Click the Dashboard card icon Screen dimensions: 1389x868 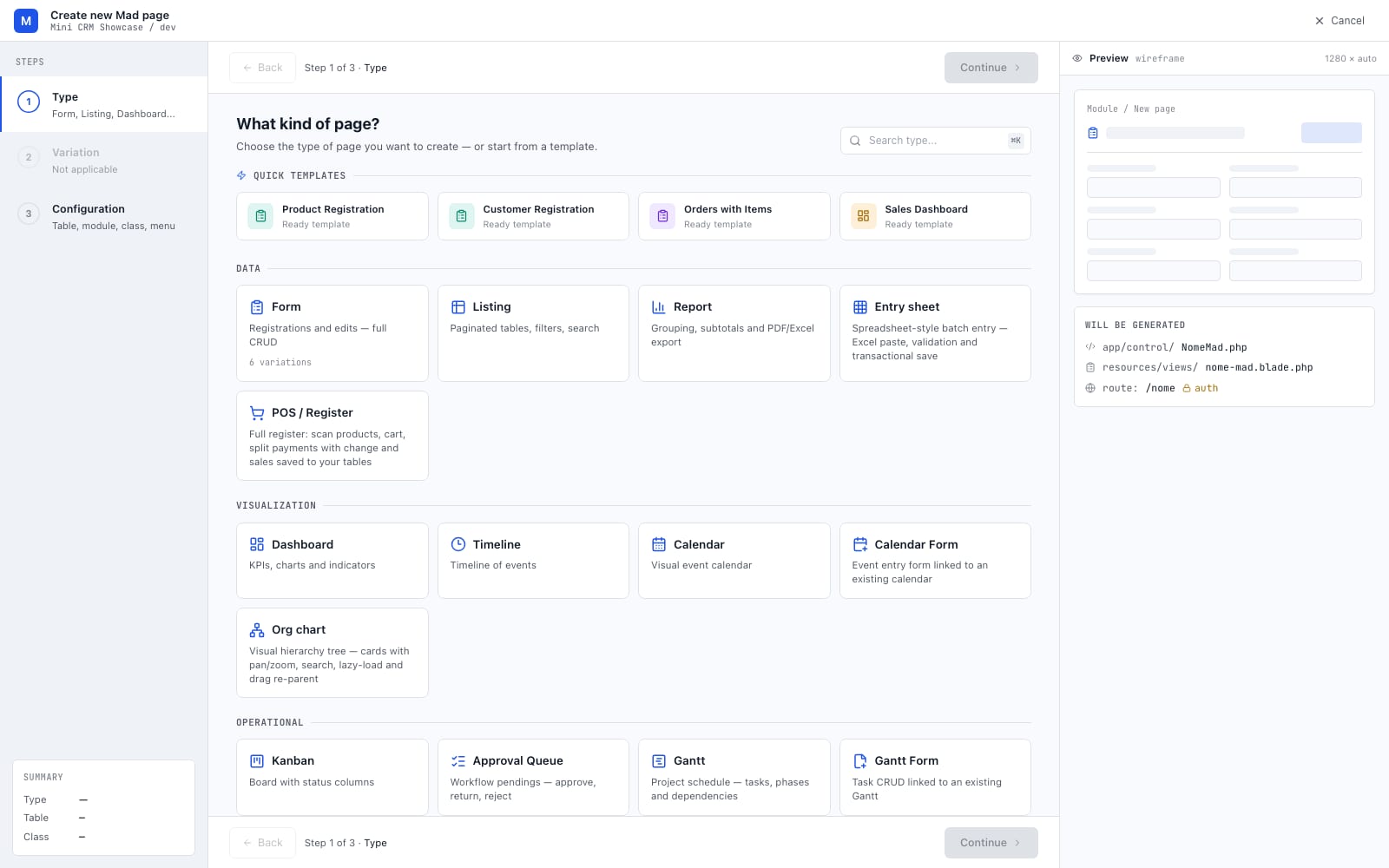click(x=257, y=544)
